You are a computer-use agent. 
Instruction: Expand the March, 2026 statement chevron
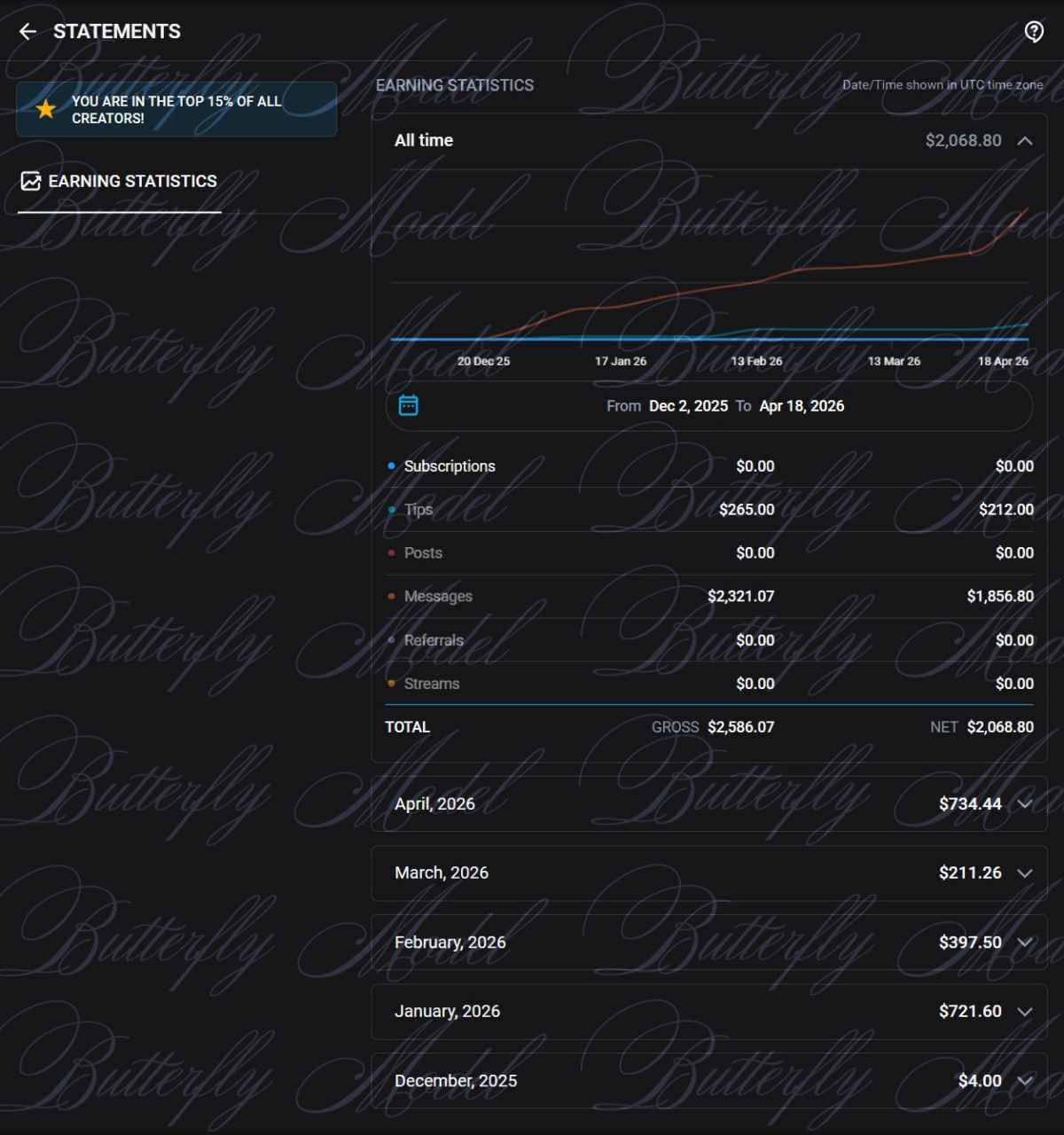pyautogui.click(x=1025, y=873)
